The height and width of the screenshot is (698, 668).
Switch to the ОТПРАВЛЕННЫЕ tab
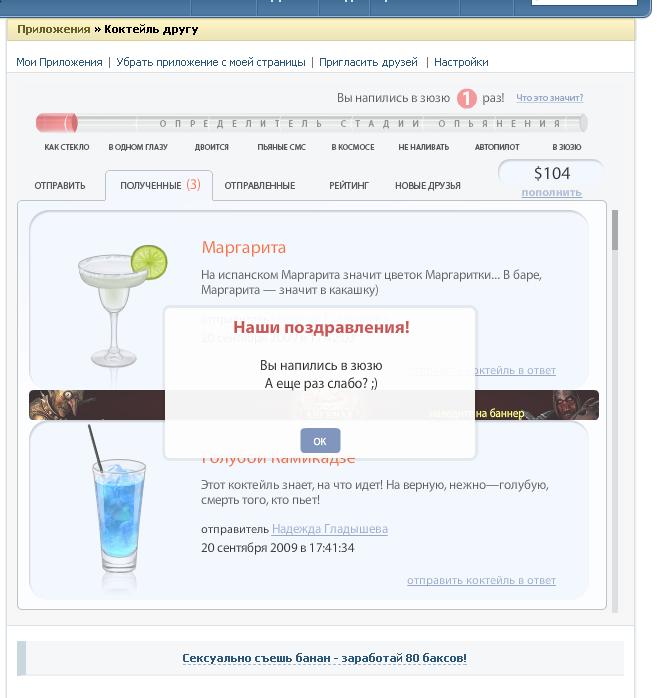click(x=259, y=186)
